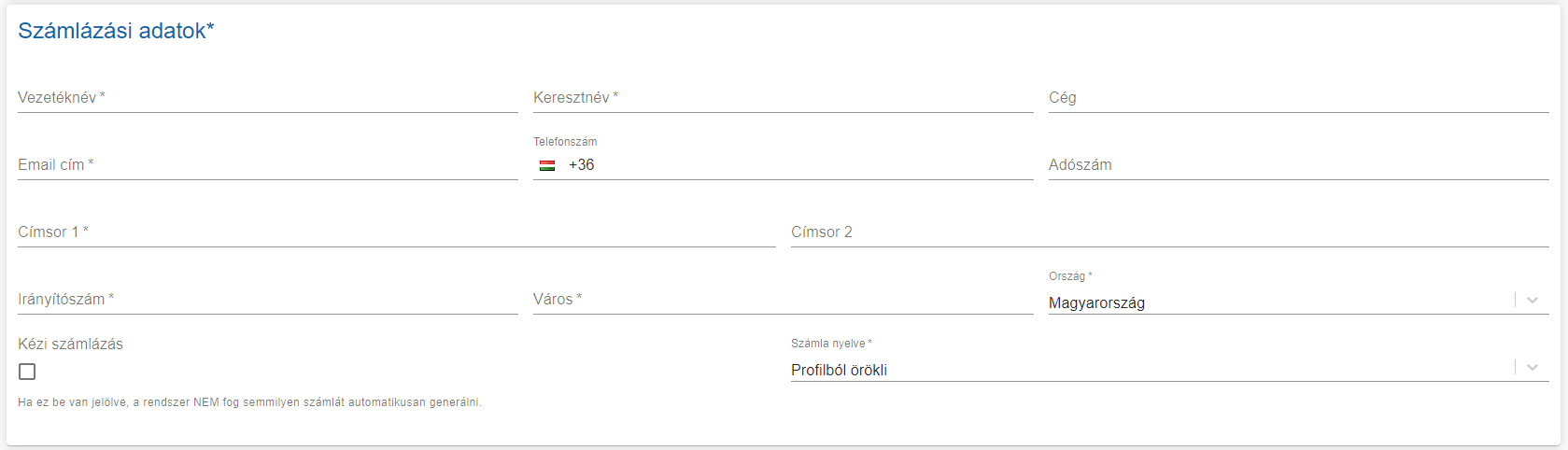This screenshot has height=450, width=1568.
Task: Select the Profilból örökli value in language field
Action: (839, 371)
